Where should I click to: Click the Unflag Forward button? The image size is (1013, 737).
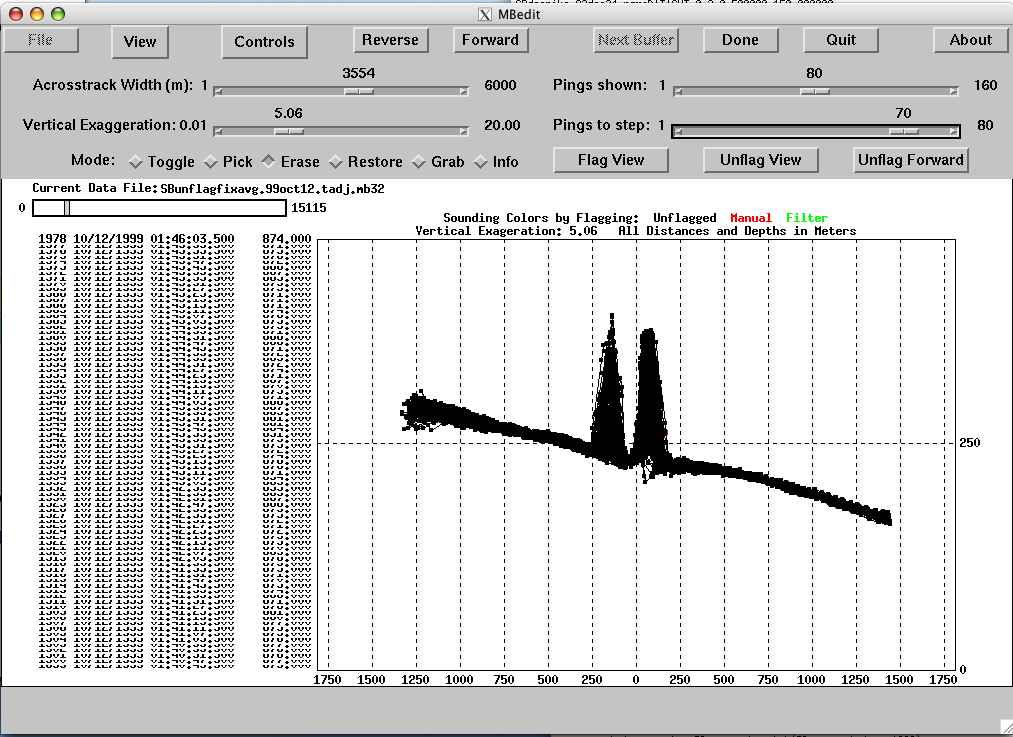[910, 160]
